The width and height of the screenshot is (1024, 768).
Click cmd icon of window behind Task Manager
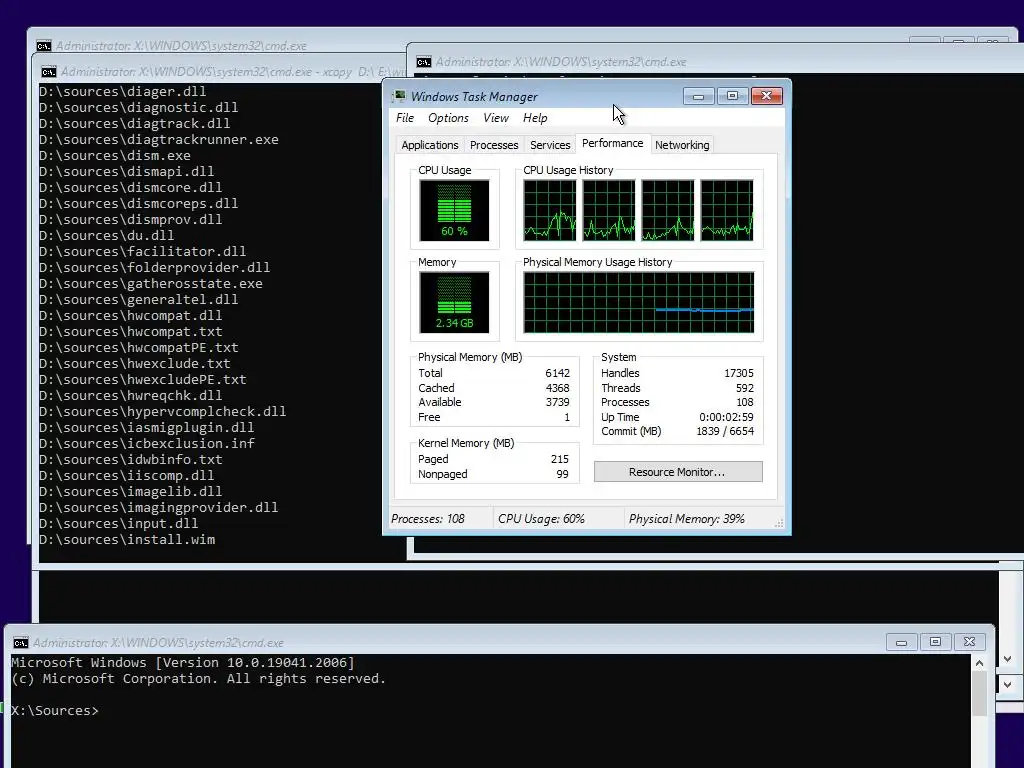[424, 62]
